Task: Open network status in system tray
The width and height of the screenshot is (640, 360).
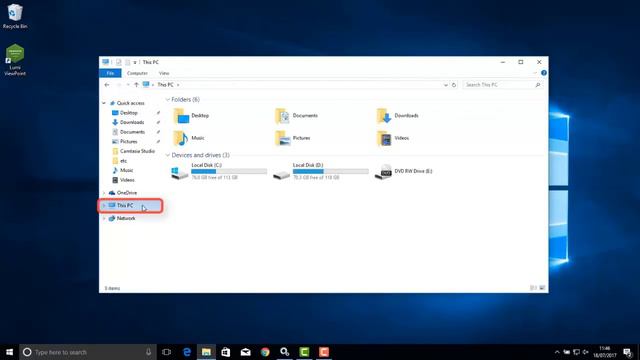Action: (x=576, y=352)
